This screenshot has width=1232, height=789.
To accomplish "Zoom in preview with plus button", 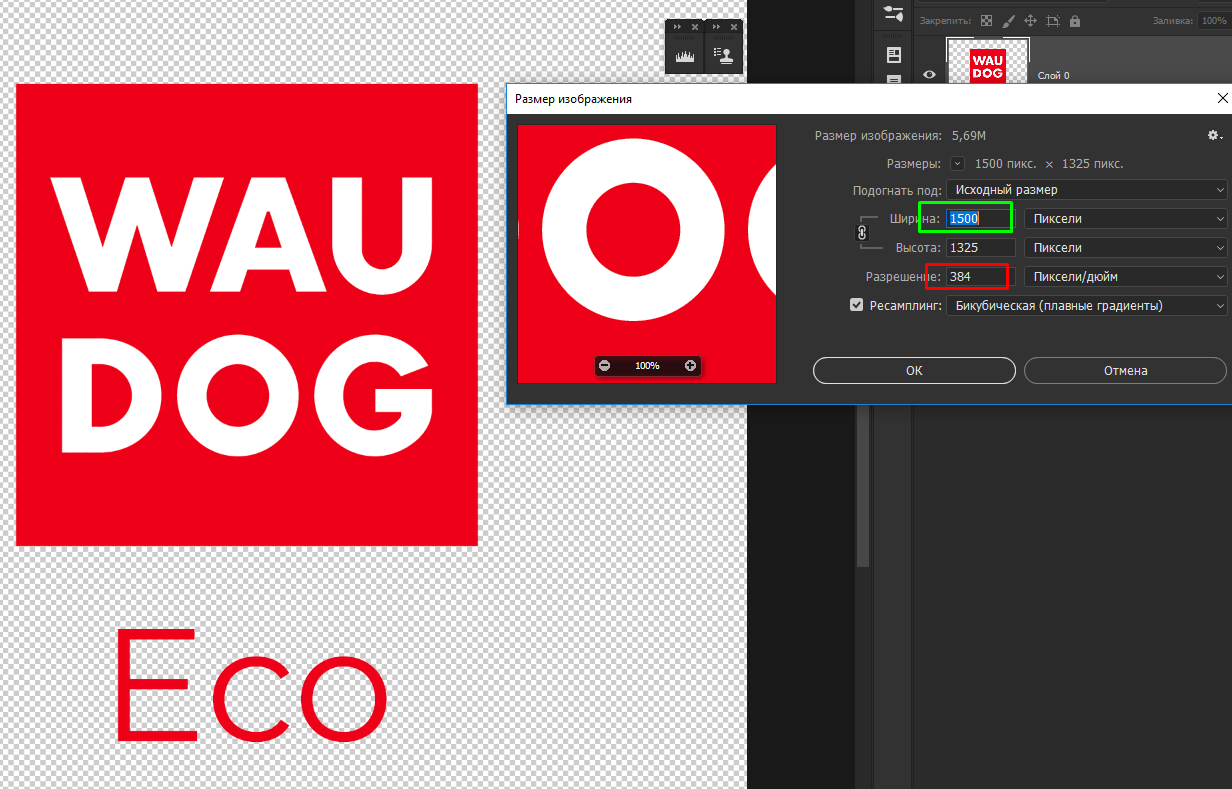I will [690, 366].
